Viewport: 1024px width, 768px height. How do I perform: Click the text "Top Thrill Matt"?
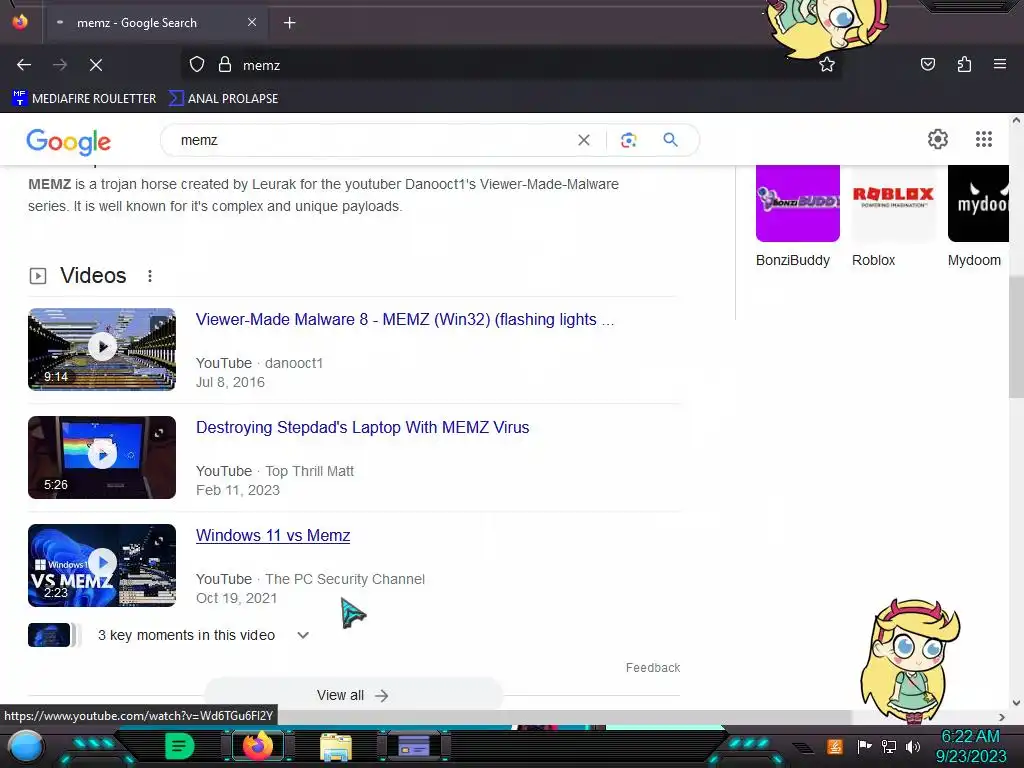click(310, 471)
